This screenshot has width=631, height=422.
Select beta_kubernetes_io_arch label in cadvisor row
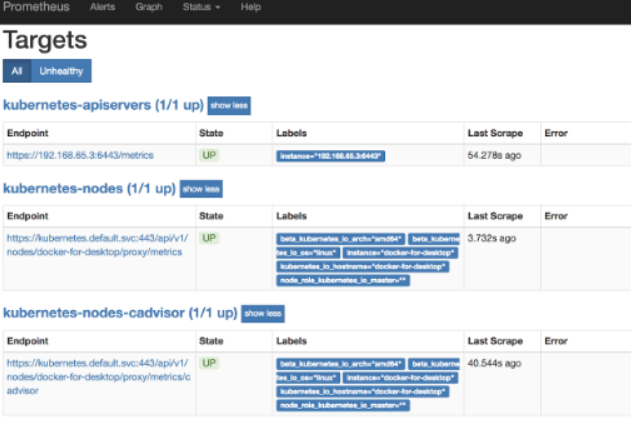tap(340, 364)
